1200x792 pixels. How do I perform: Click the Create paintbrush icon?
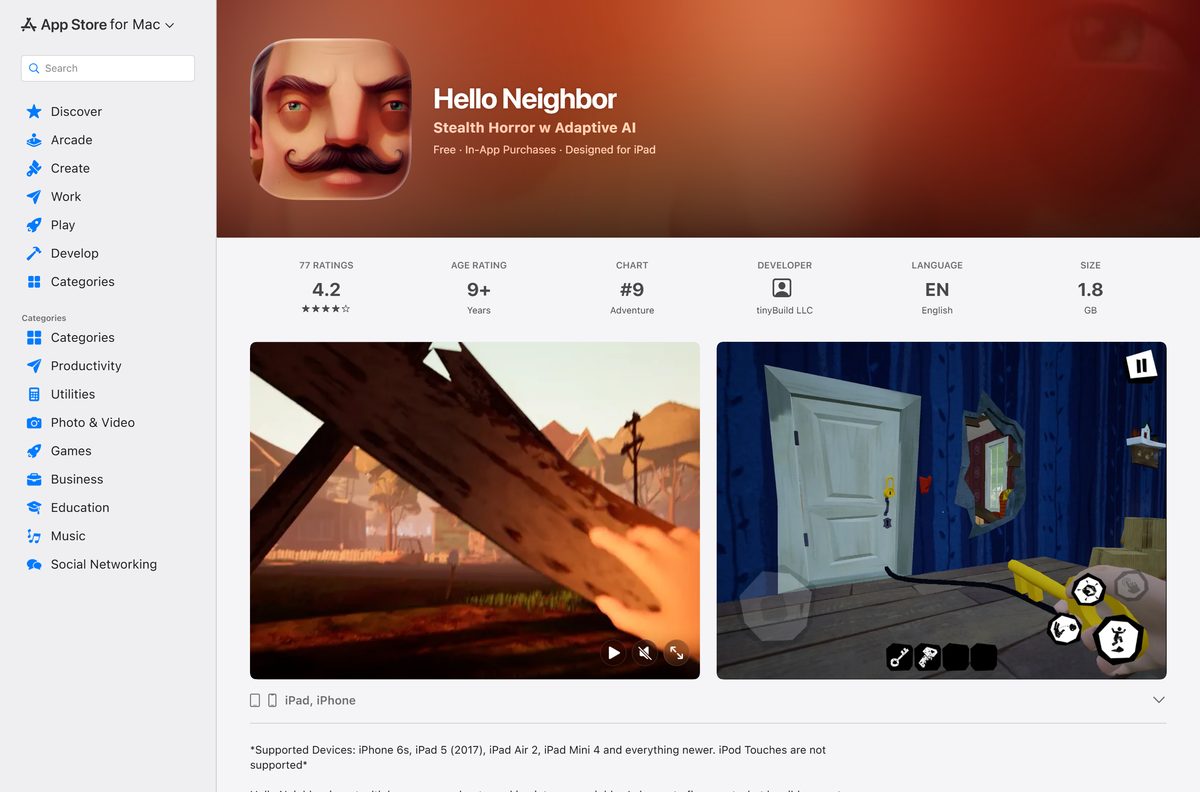[34, 168]
